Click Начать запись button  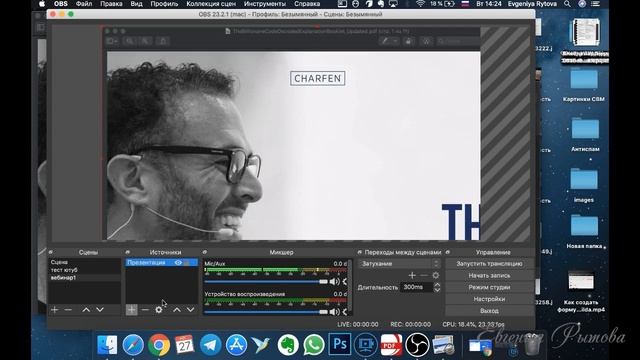[489, 276]
